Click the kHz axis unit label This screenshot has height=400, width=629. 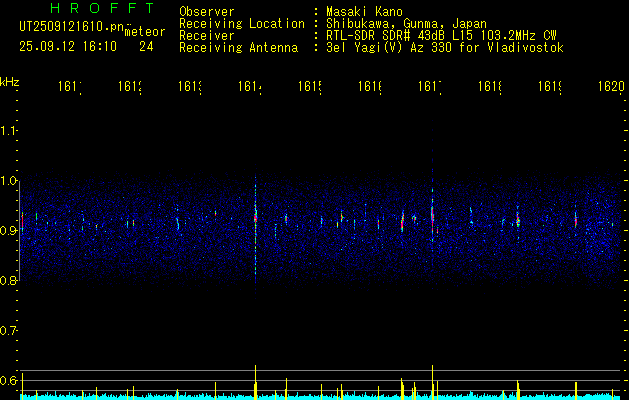(9, 82)
